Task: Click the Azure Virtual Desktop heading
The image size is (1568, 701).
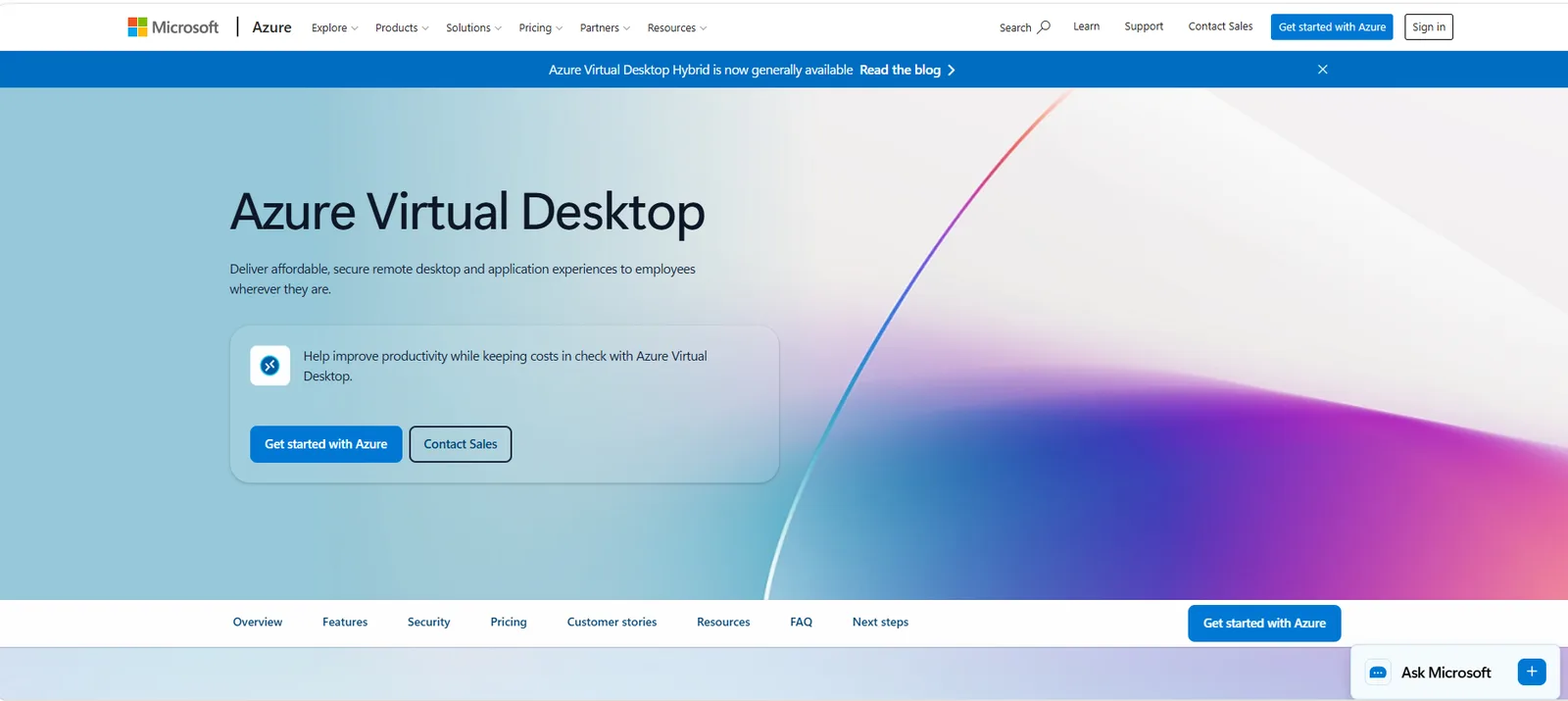Action: click(x=467, y=213)
